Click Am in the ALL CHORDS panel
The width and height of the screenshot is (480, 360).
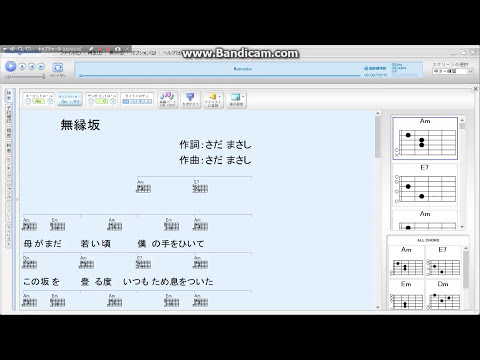(406, 262)
